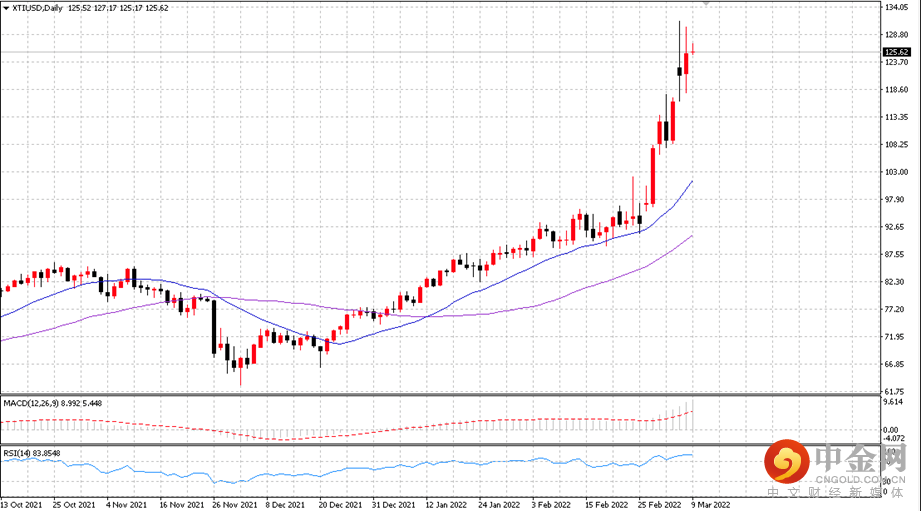Click the 82.30 price axis label

(x=895, y=282)
